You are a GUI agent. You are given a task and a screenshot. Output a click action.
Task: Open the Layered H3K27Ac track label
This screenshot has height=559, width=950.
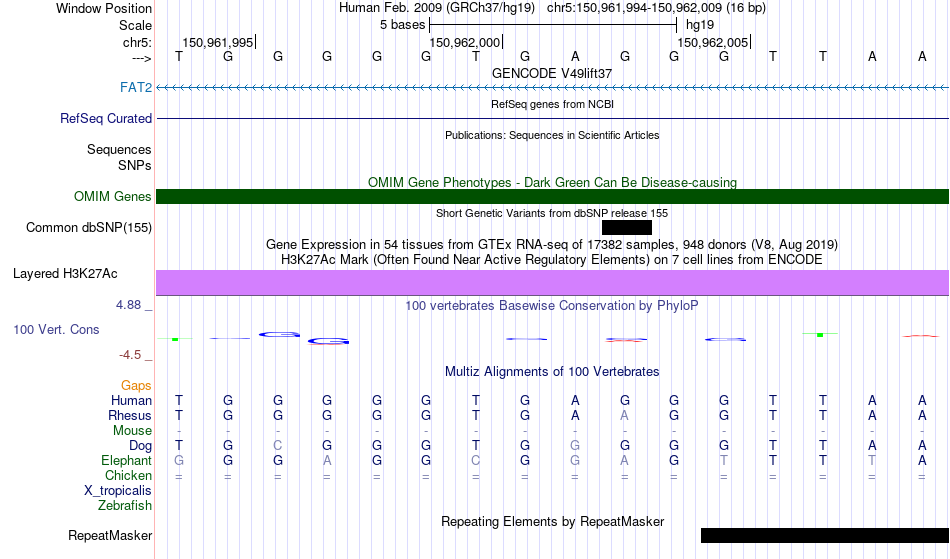click(65, 273)
